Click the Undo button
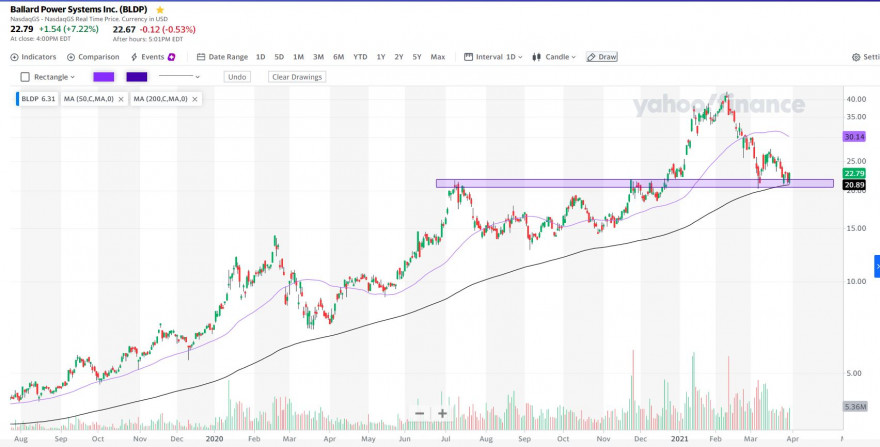880x447 pixels. (x=237, y=77)
